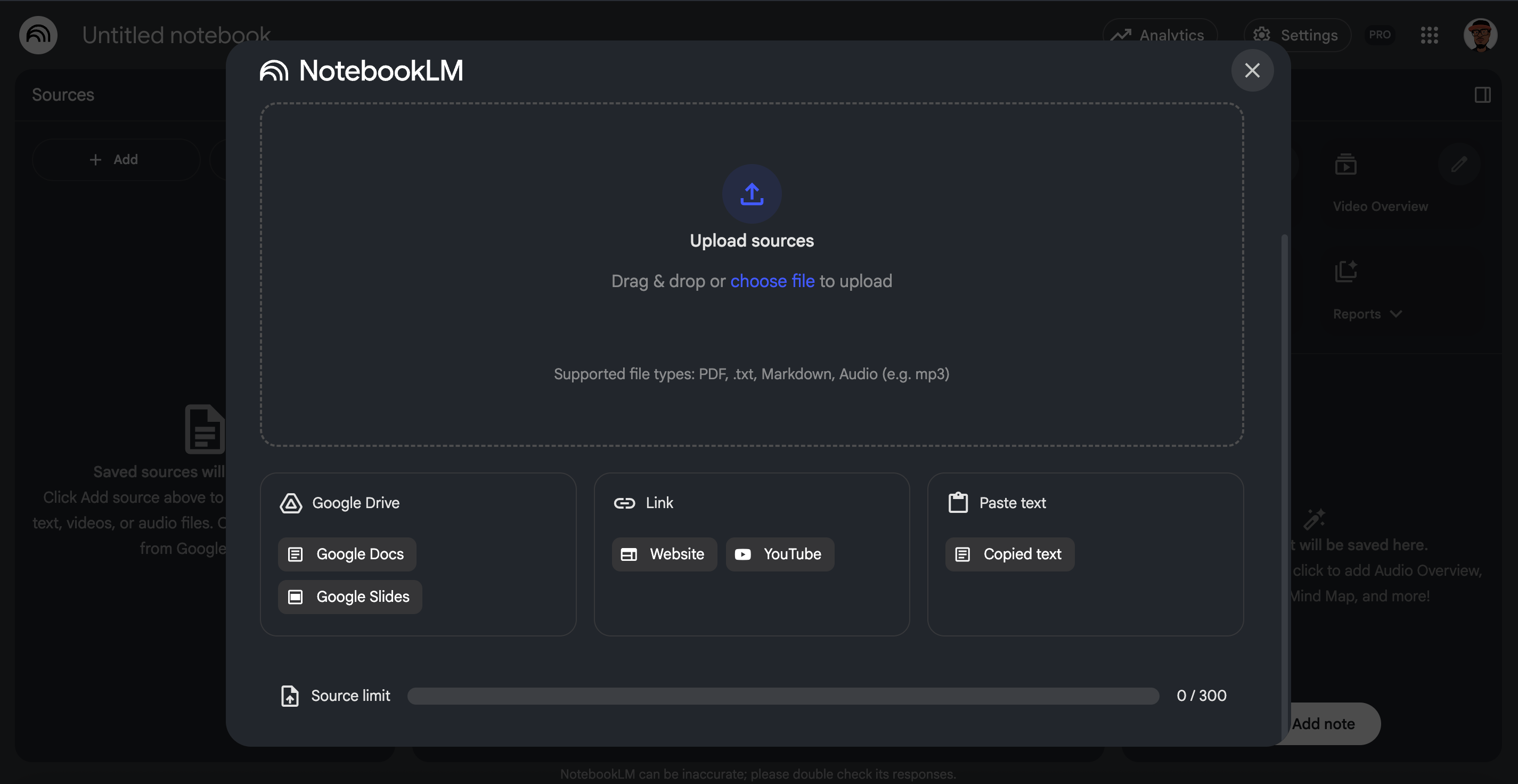Click the Video Overview icon
This screenshot has height=784, width=1518.
point(1345,165)
